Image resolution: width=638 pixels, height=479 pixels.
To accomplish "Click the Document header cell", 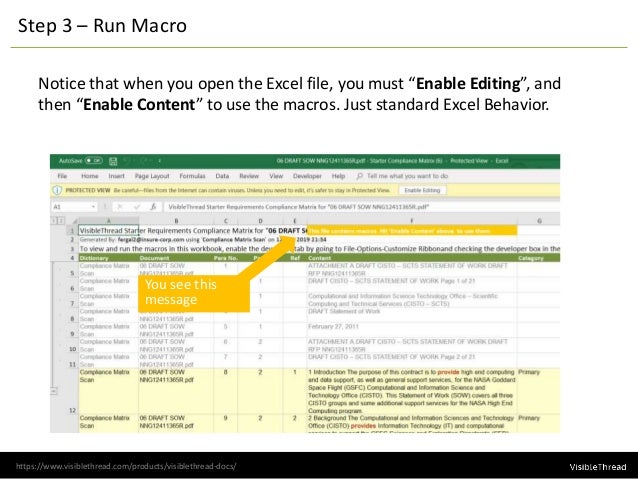I will [176, 258].
